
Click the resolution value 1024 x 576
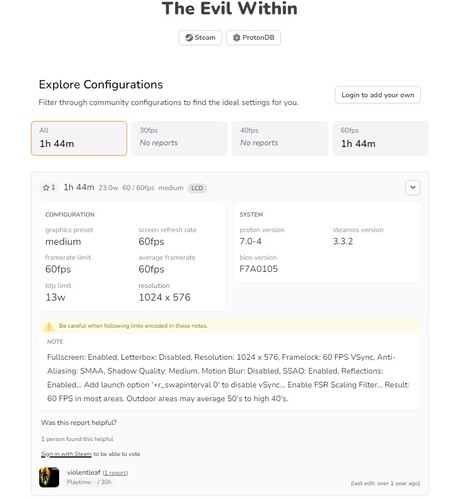164,297
